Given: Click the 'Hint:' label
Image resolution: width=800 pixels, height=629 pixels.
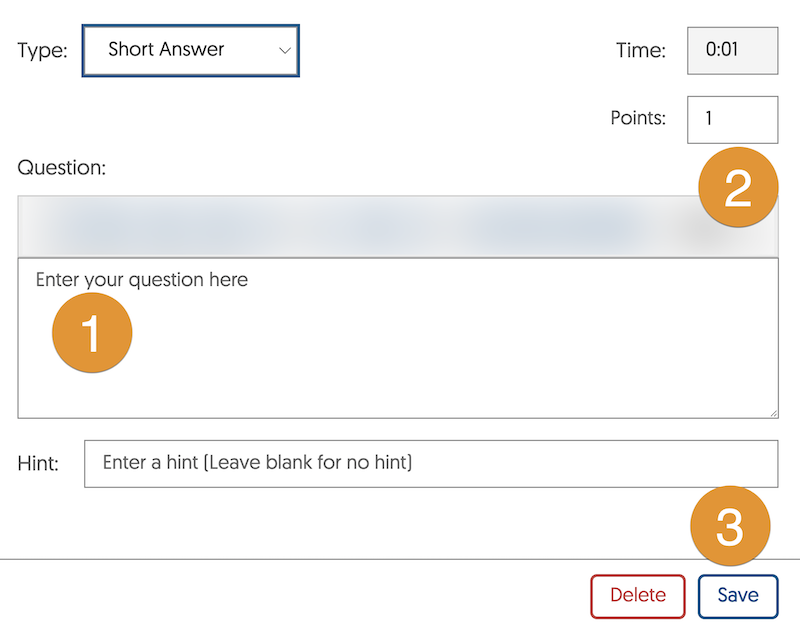Looking at the screenshot, I should (x=38, y=464).
